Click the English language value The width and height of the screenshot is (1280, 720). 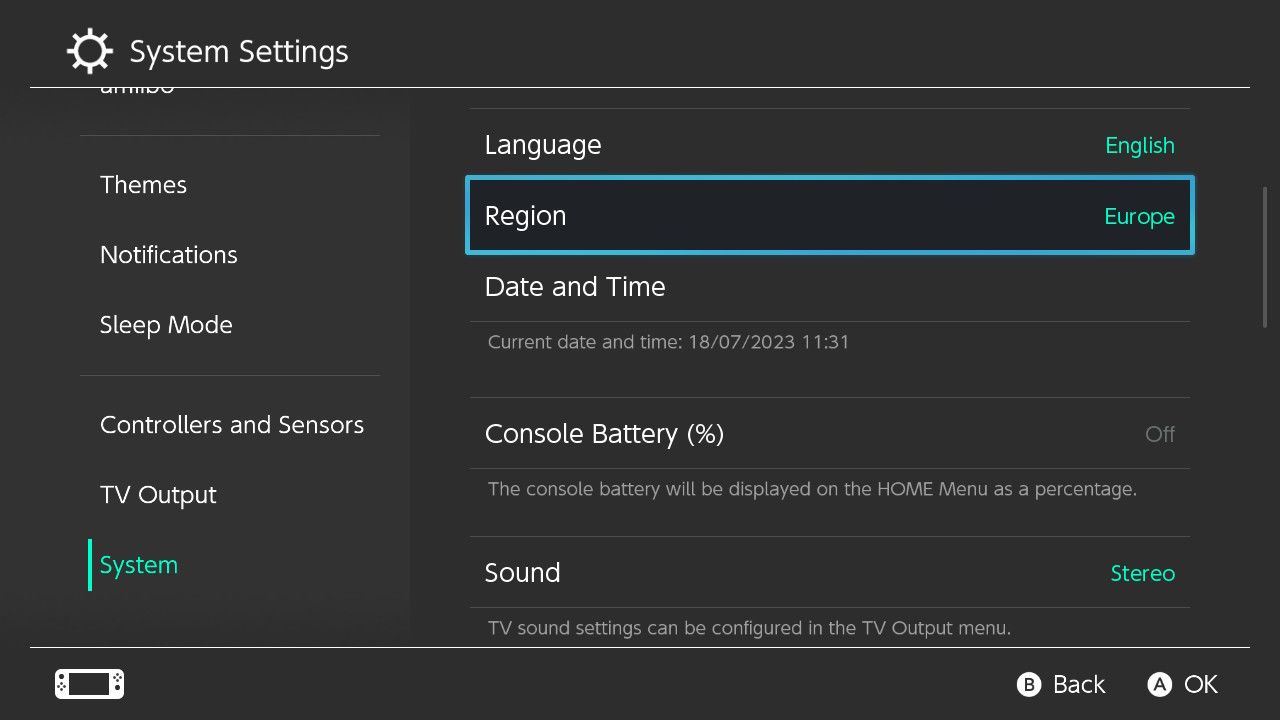click(1140, 145)
